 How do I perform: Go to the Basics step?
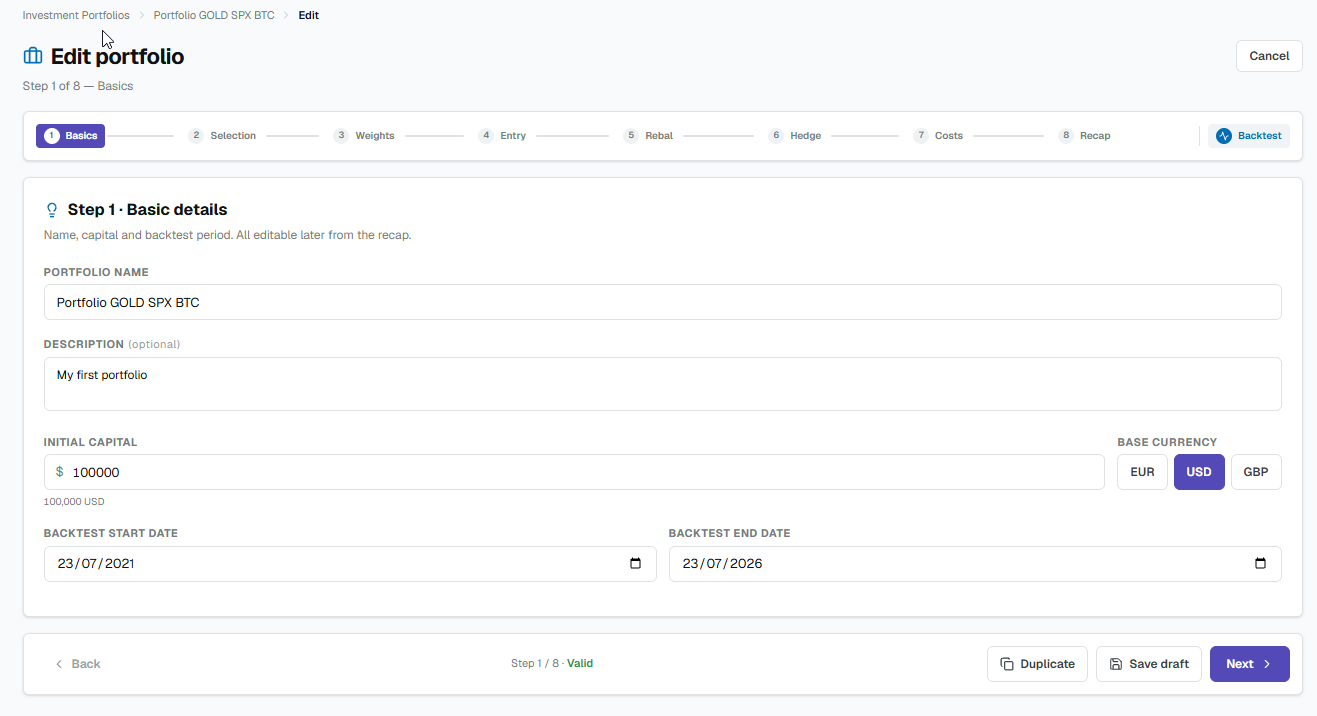click(x=71, y=136)
